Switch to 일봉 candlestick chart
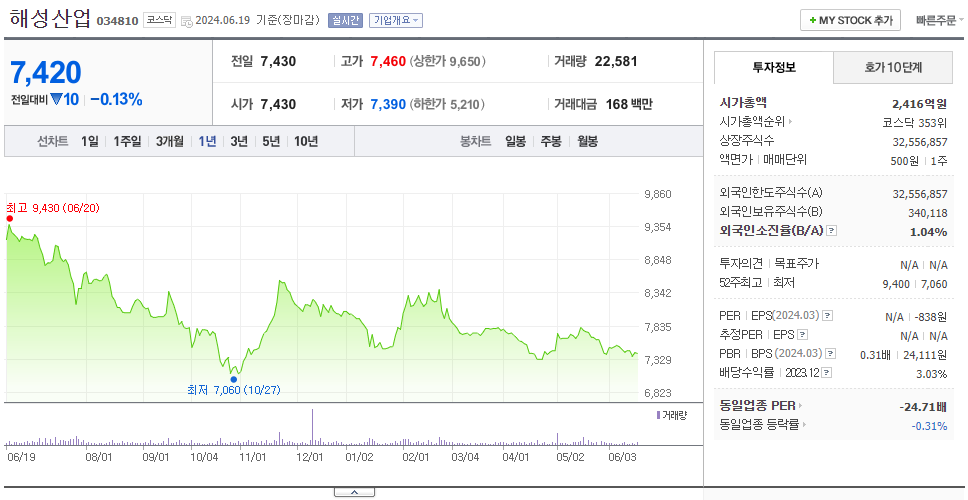 [x=515, y=141]
